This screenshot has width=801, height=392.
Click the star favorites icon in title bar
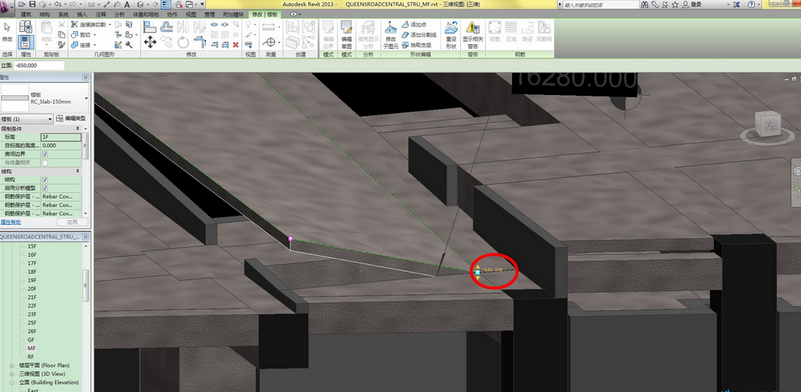pyautogui.click(x=675, y=4)
